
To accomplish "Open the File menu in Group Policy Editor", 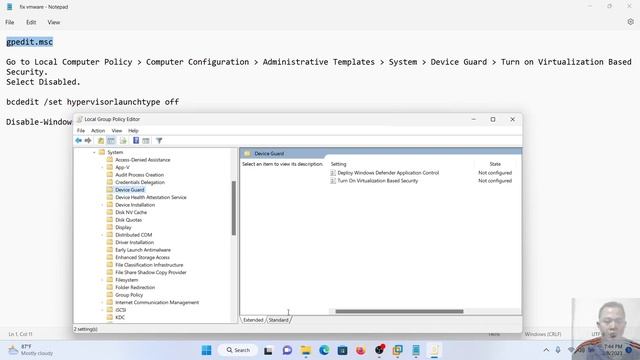I will click(81, 131).
